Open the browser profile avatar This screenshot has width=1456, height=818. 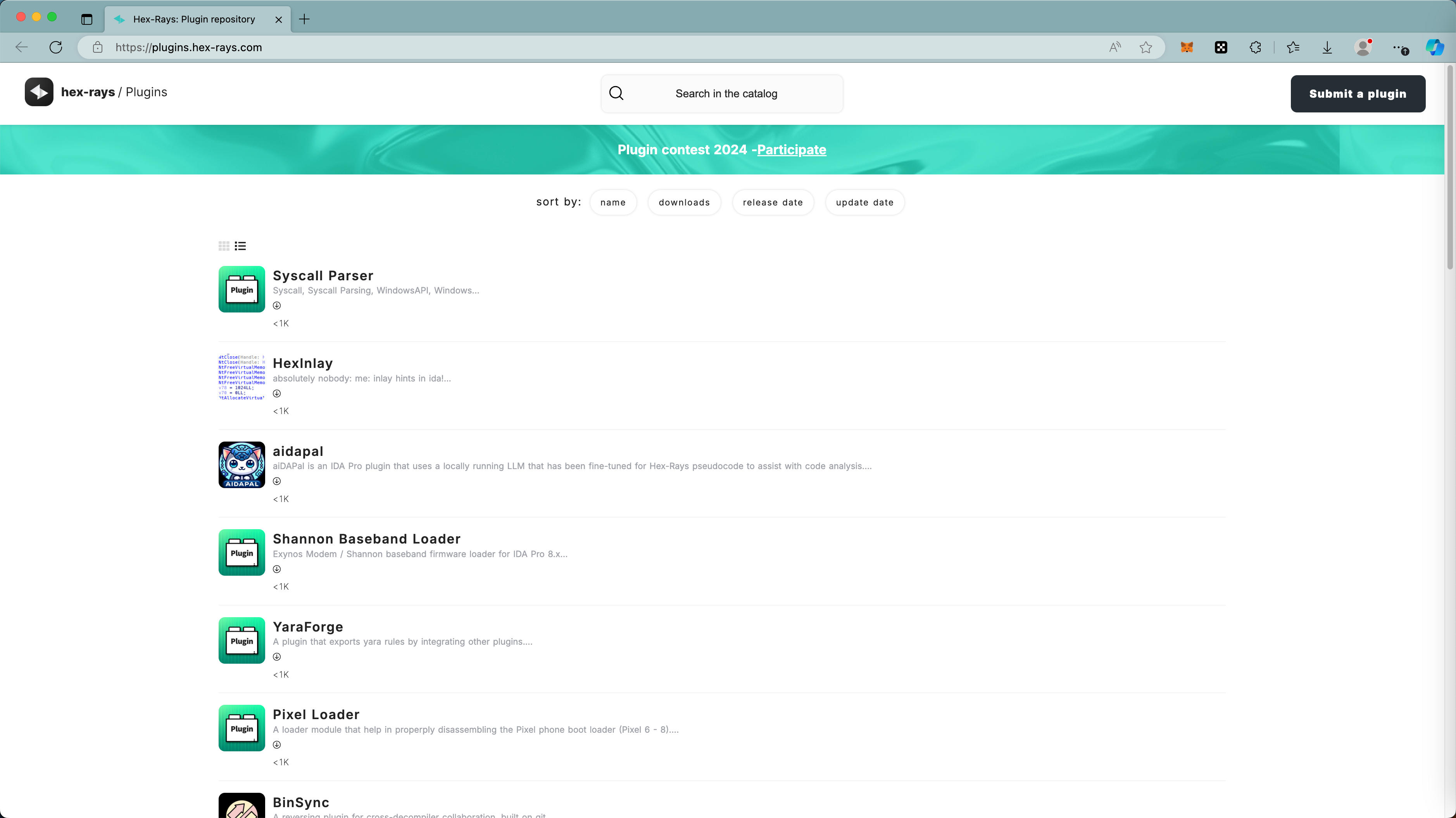1363,47
